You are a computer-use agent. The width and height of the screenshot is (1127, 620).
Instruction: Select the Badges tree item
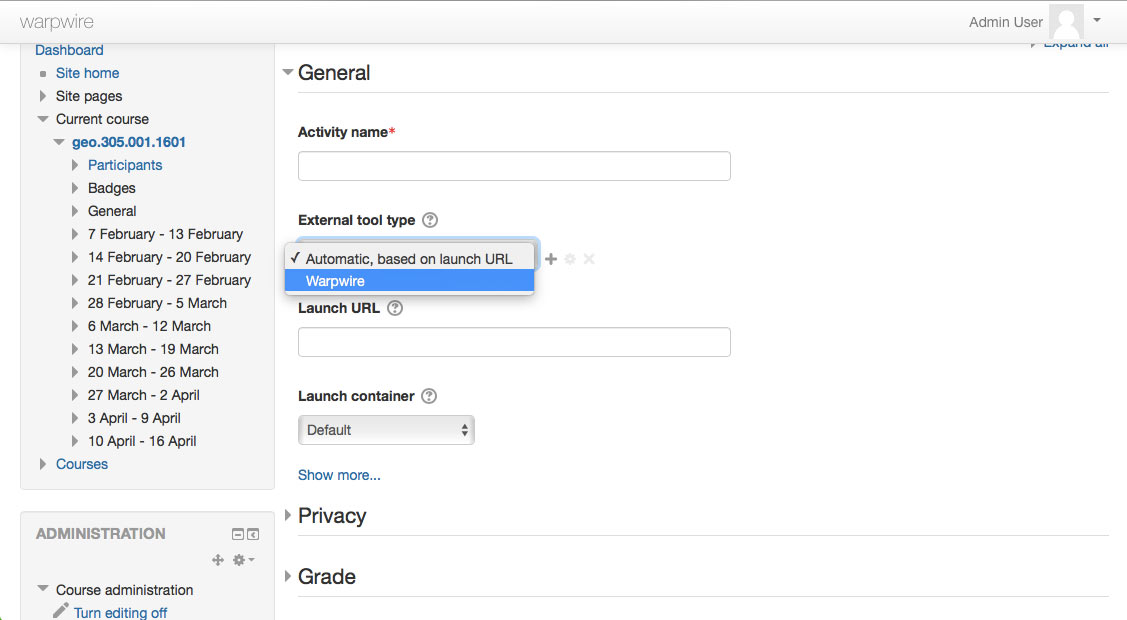(111, 188)
